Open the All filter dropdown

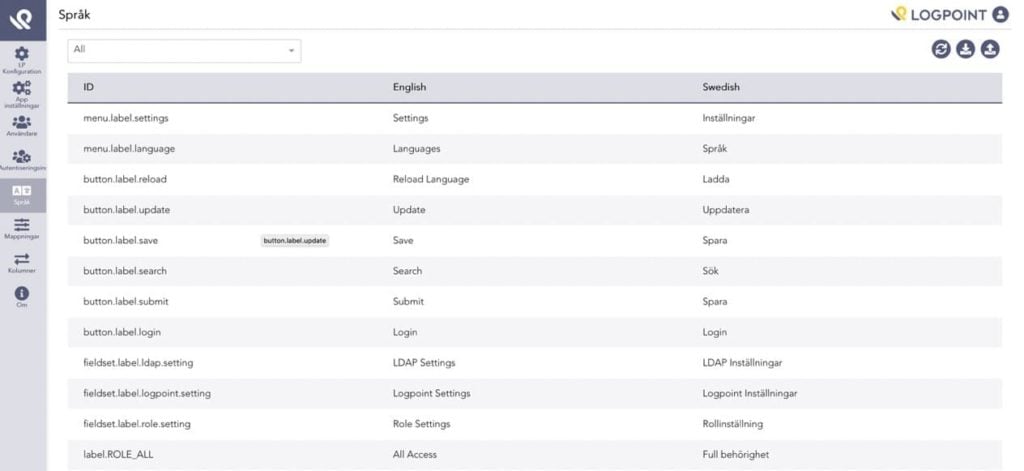click(x=184, y=51)
